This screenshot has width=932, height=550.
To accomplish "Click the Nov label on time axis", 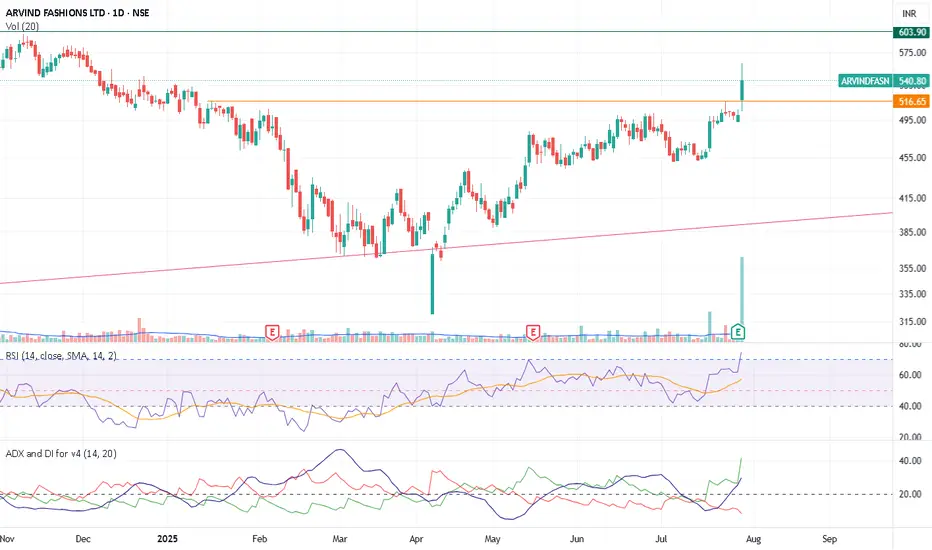I will 7,539.
